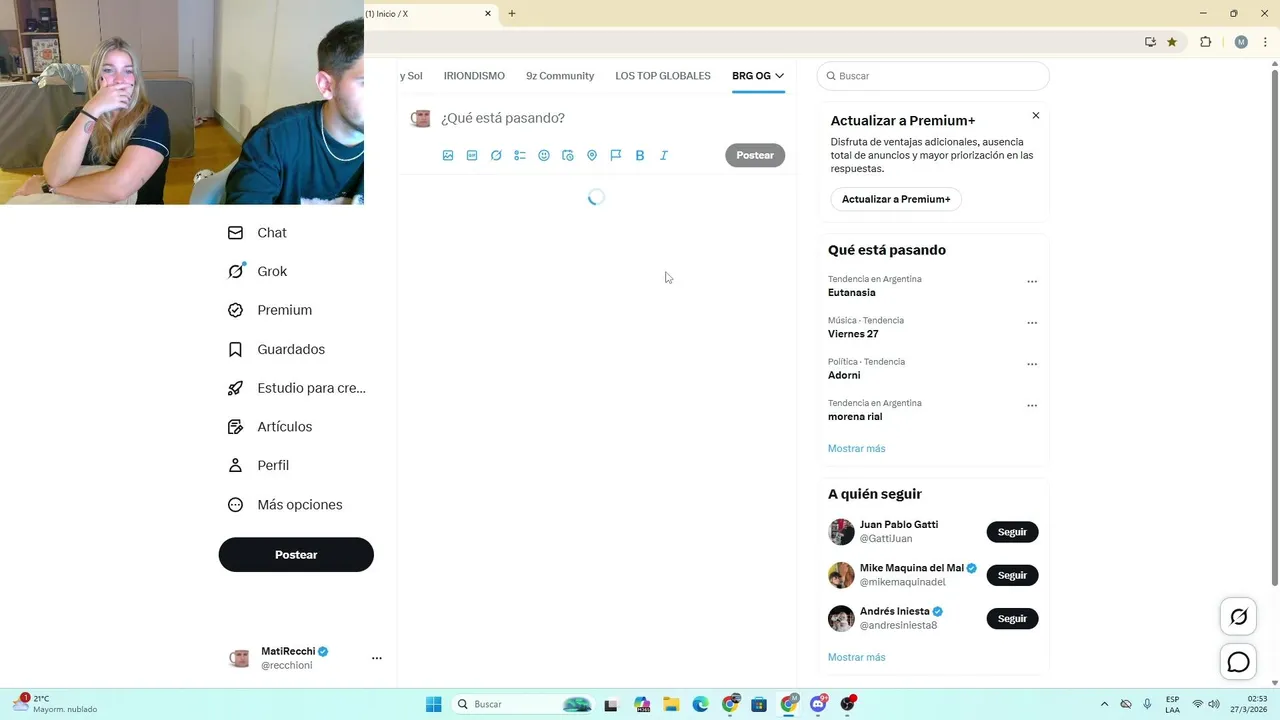Open OBS Studio from taskbar
Viewport: 1280px width, 720px height.
coord(848,704)
